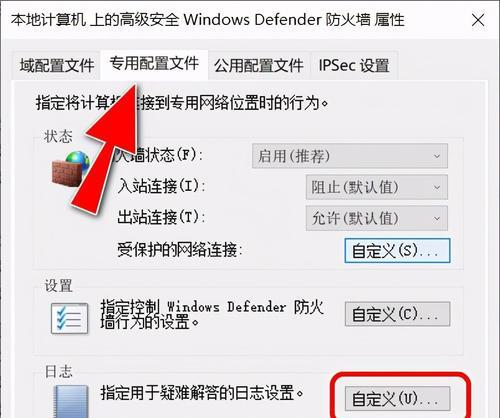This screenshot has height=418, width=500.
Task: Switch to the 域配置文件 tab
Action: (x=57, y=65)
